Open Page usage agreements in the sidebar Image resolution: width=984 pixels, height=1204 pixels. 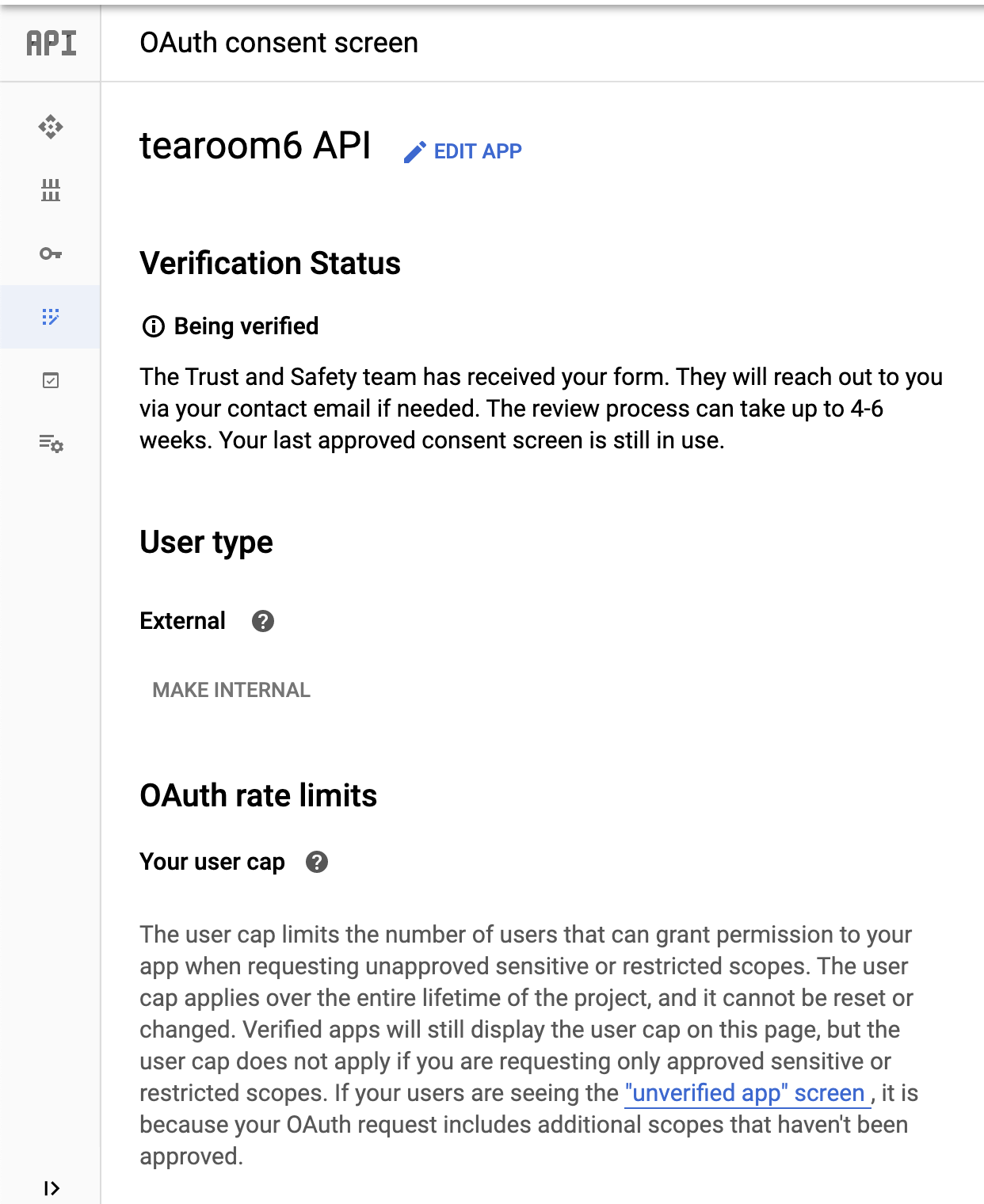[x=51, y=445]
